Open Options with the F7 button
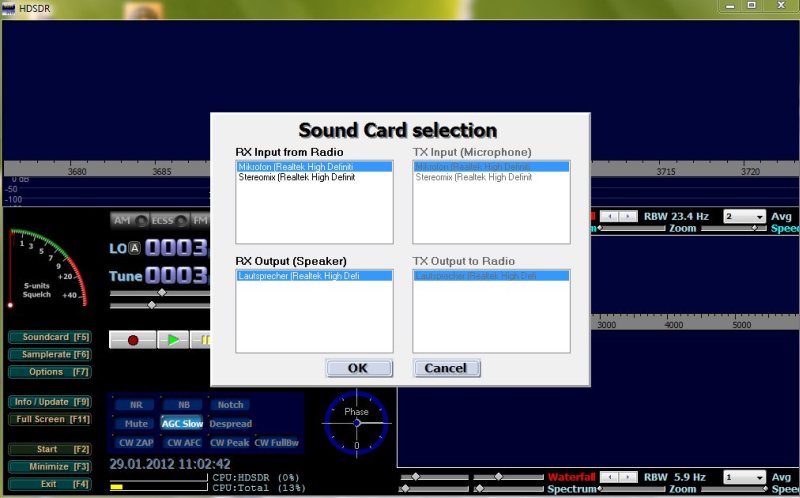 click(x=49, y=372)
